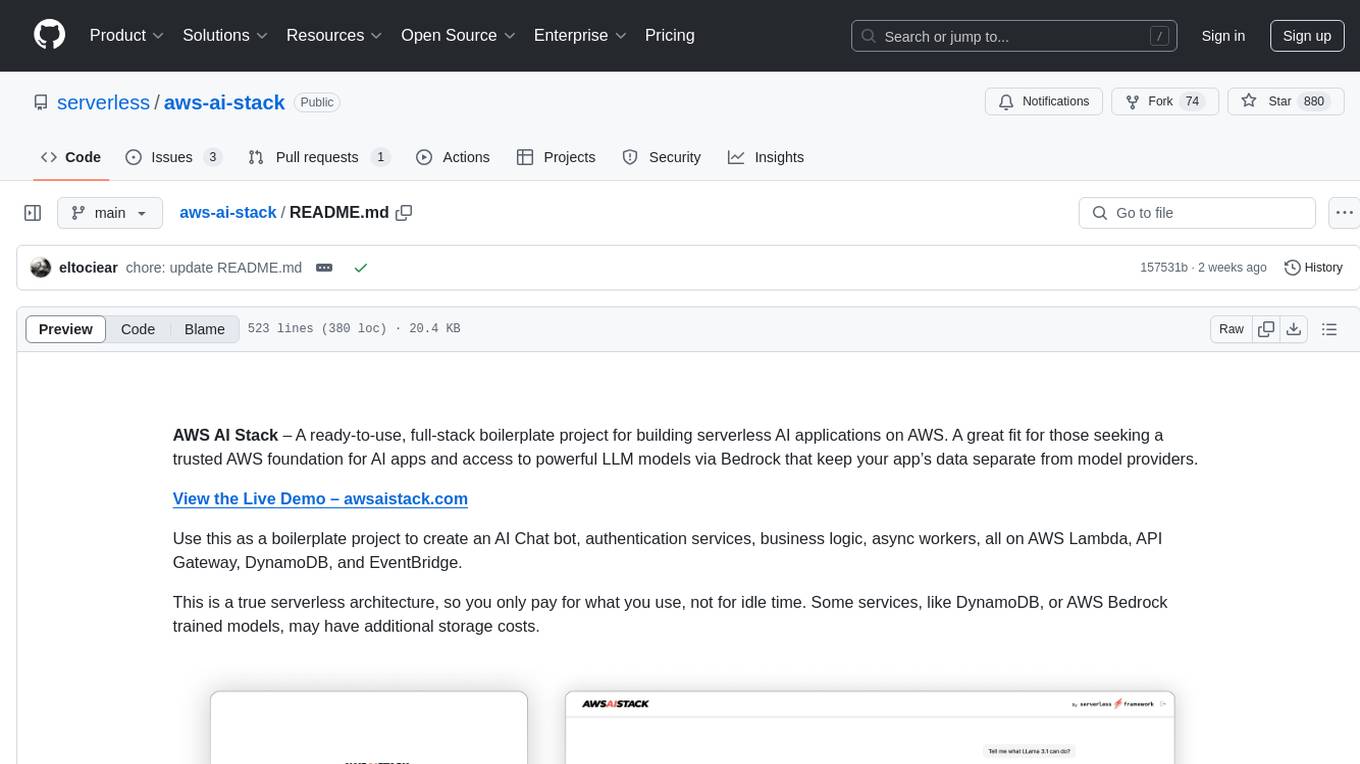Switch to Preview view
The width and height of the screenshot is (1360, 764).
point(66,329)
